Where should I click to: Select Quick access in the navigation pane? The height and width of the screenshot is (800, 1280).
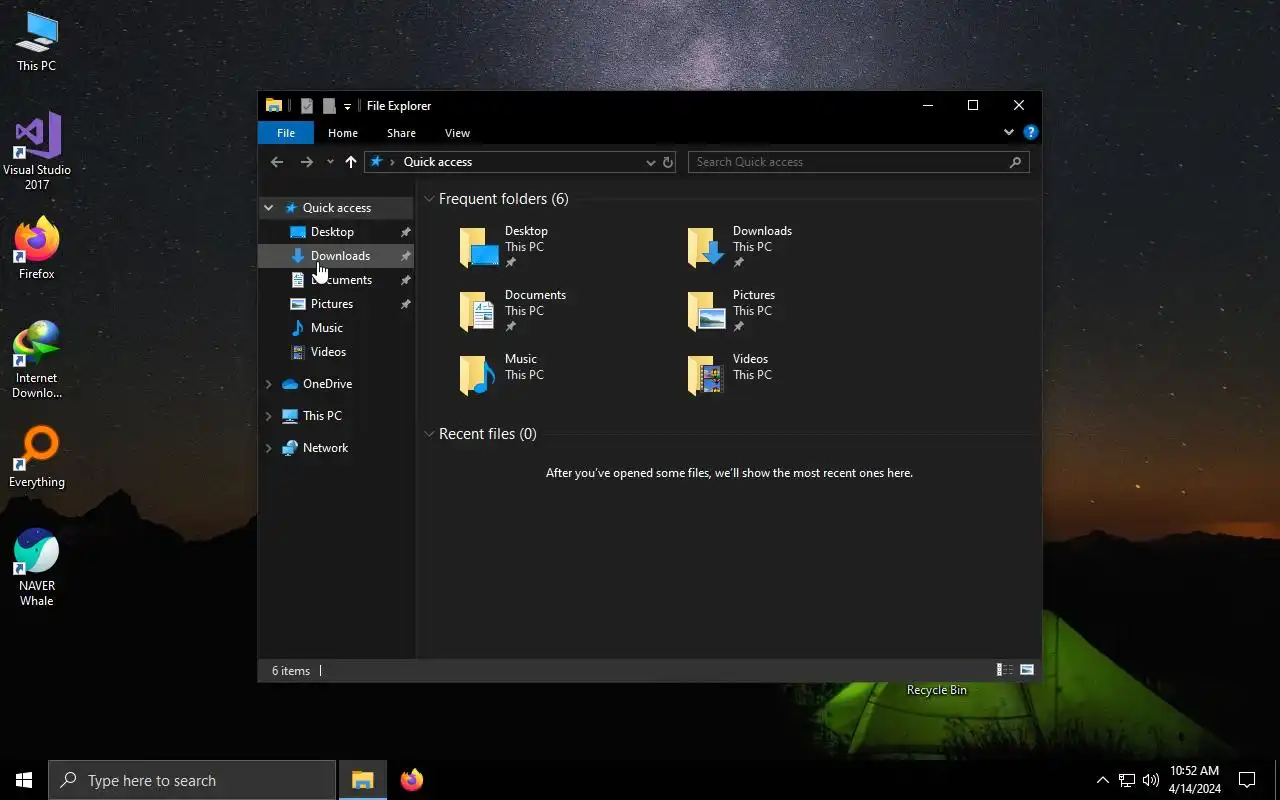coord(336,208)
